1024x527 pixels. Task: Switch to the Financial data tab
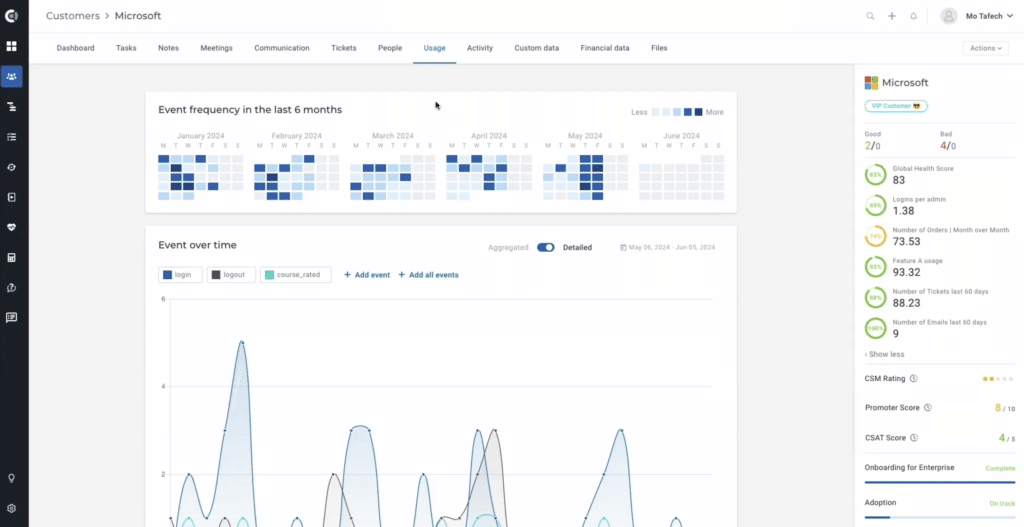[x=605, y=48]
